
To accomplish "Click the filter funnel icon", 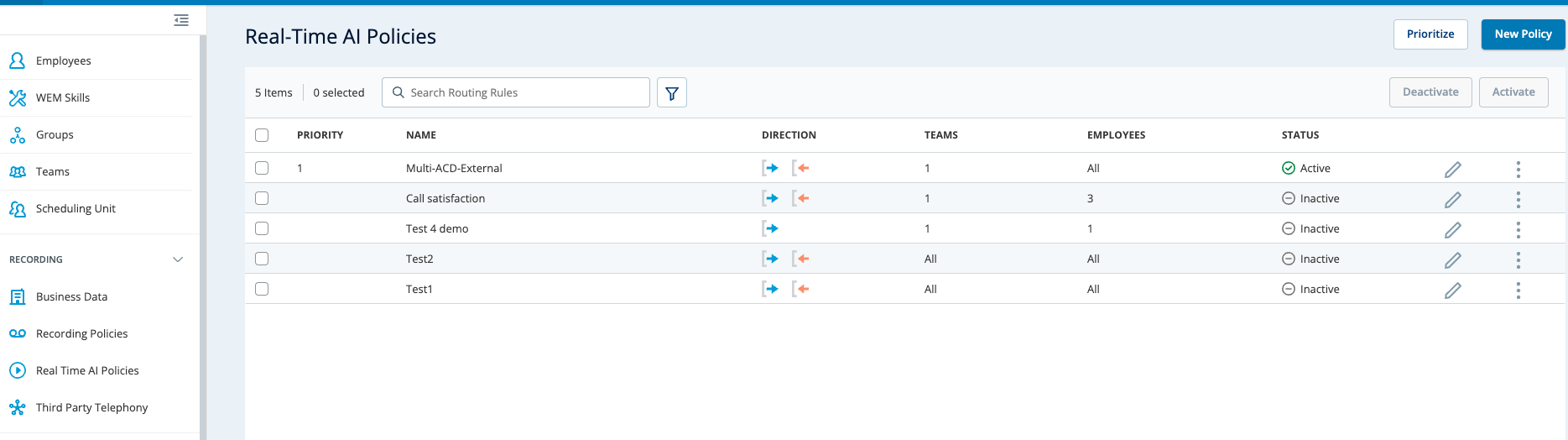I will pos(671,93).
